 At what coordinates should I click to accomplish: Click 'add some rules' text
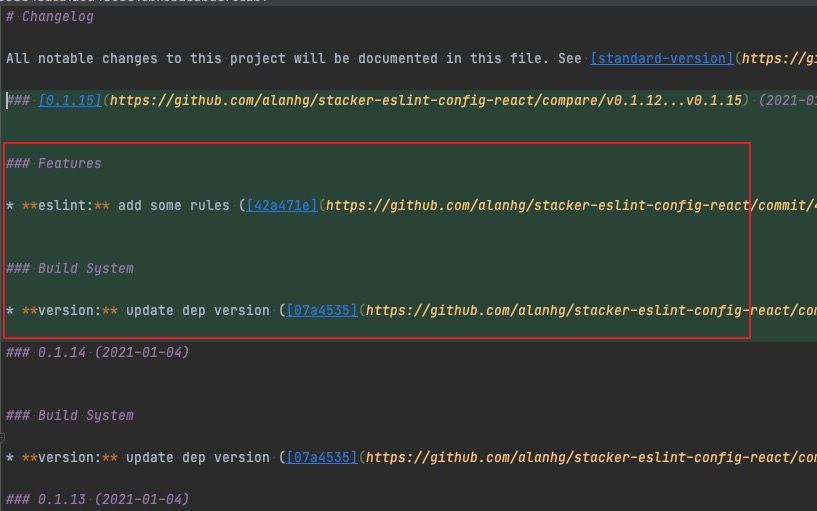pos(174,205)
